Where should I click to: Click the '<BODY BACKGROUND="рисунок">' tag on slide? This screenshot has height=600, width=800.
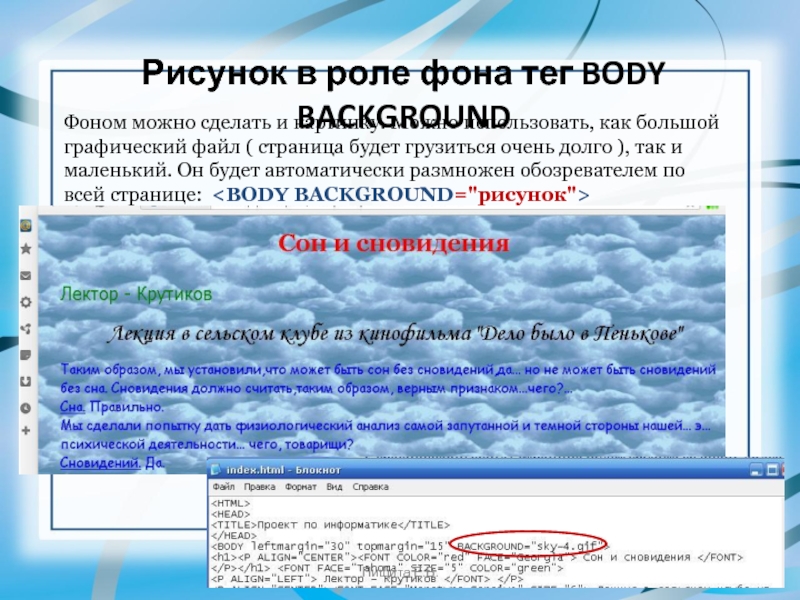point(401,195)
